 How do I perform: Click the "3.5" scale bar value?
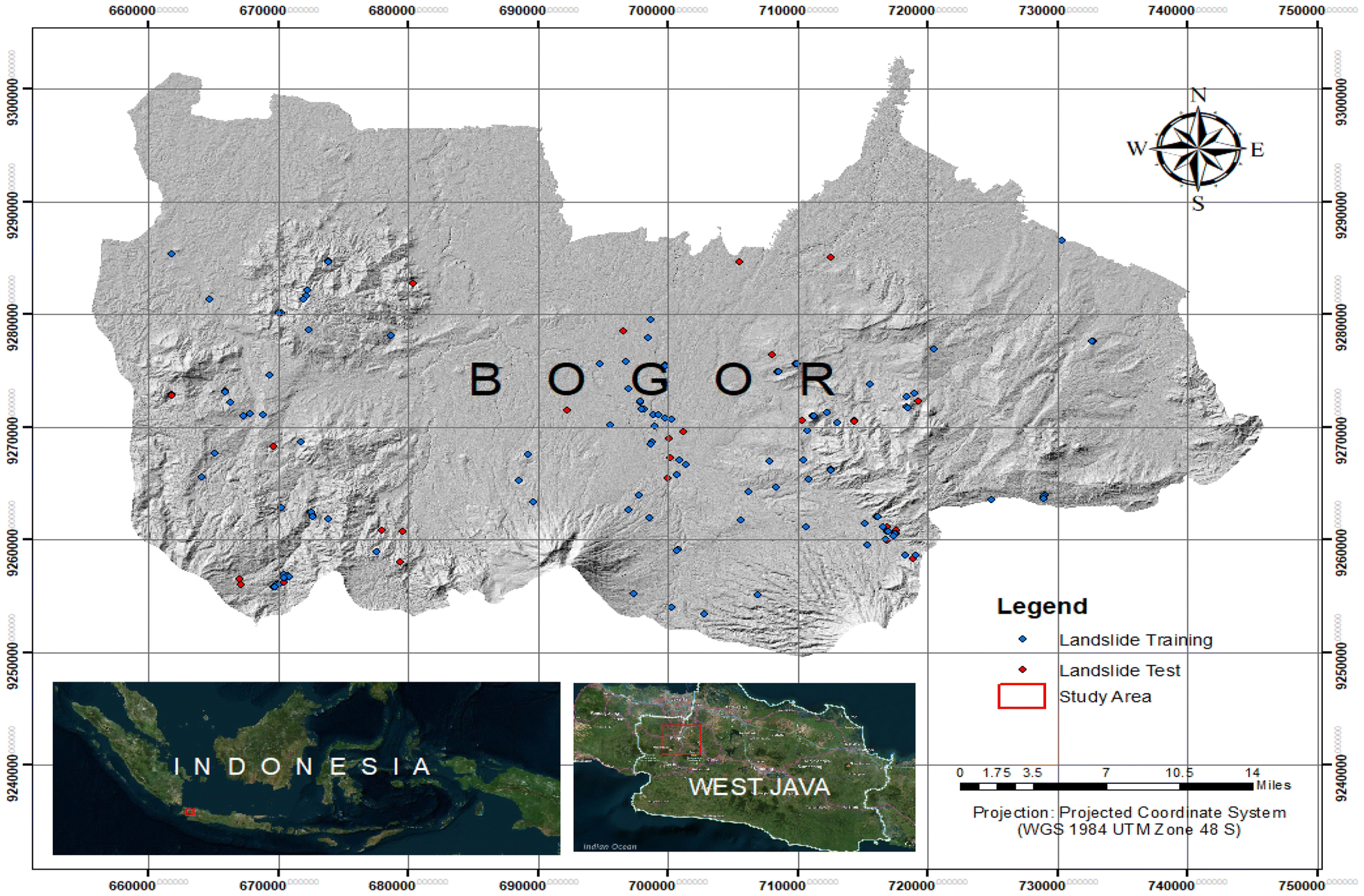pyautogui.click(x=1032, y=773)
